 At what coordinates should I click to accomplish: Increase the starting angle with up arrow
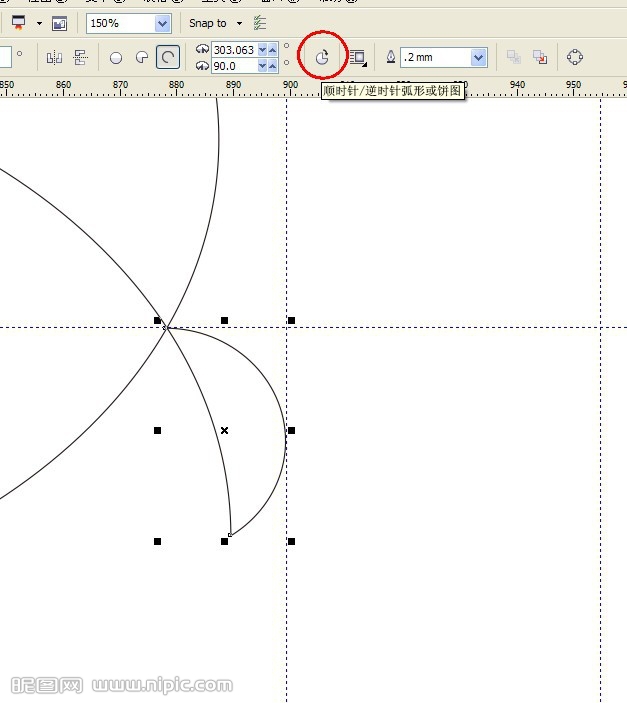(x=272, y=50)
